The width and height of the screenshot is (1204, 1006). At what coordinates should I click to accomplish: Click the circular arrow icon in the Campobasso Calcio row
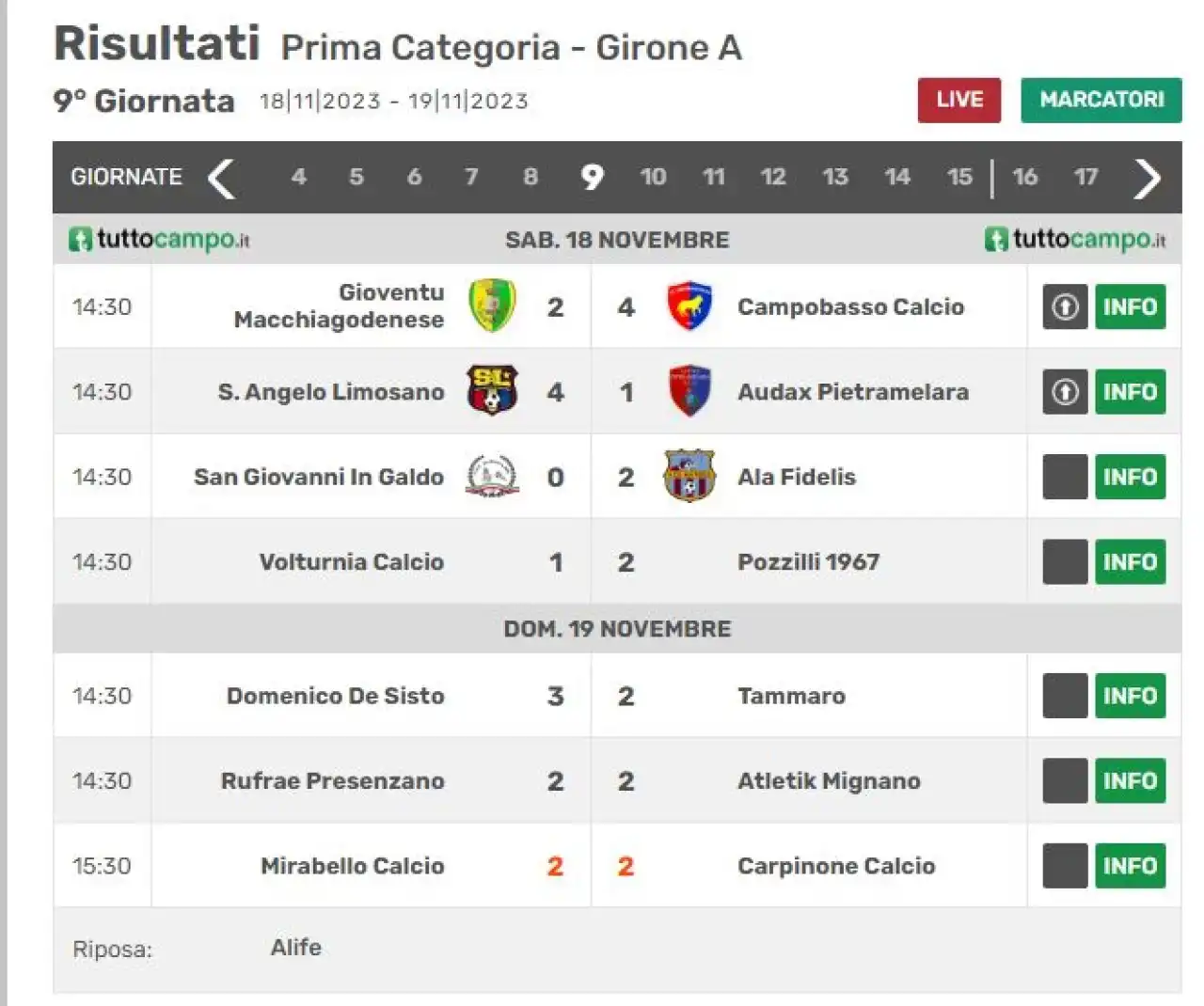coord(1065,307)
